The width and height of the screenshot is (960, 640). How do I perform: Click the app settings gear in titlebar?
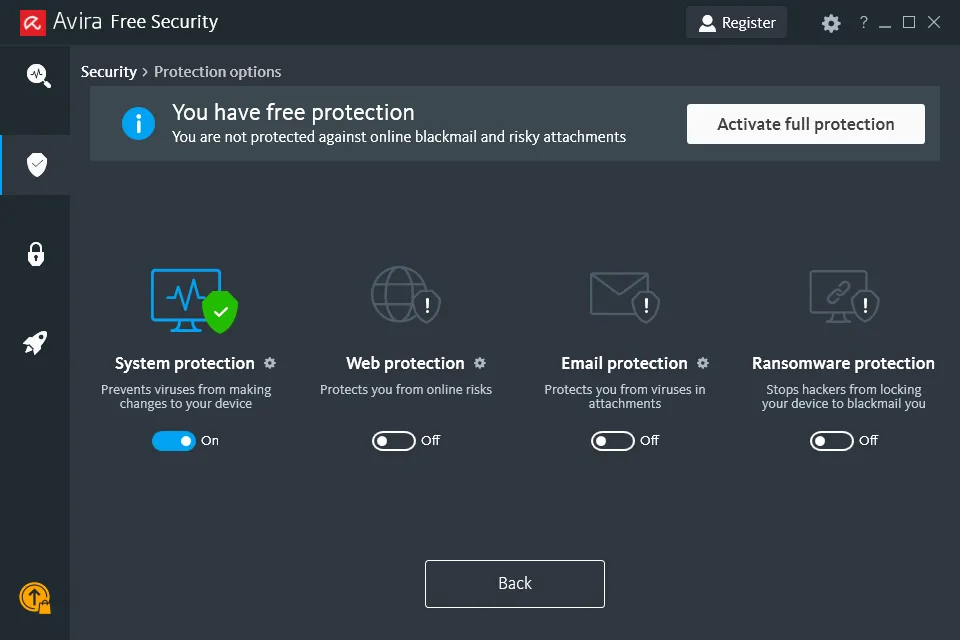click(831, 22)
